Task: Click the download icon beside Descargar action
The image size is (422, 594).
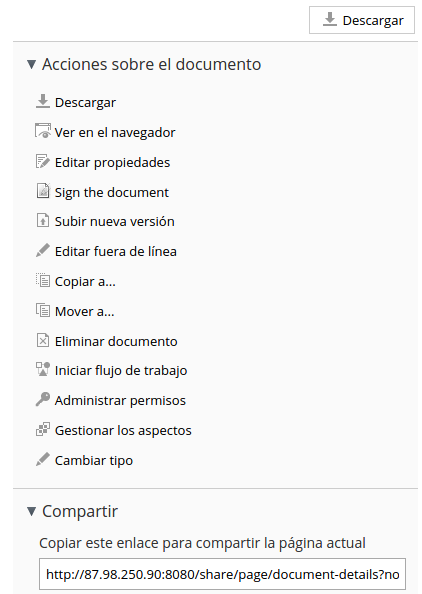Action: 43,102
